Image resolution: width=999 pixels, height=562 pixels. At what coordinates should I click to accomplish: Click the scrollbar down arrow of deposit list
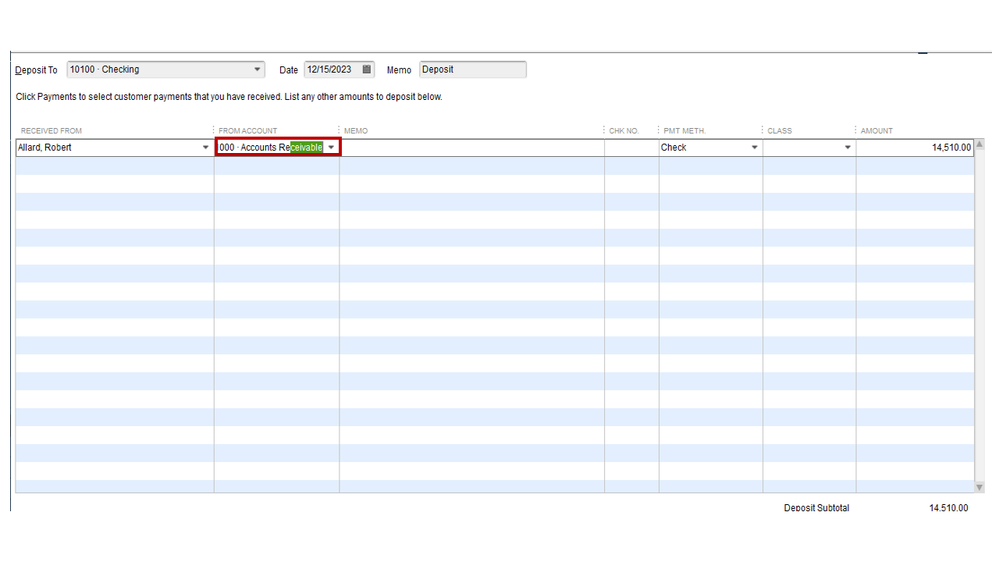click(x=979, y=487)
